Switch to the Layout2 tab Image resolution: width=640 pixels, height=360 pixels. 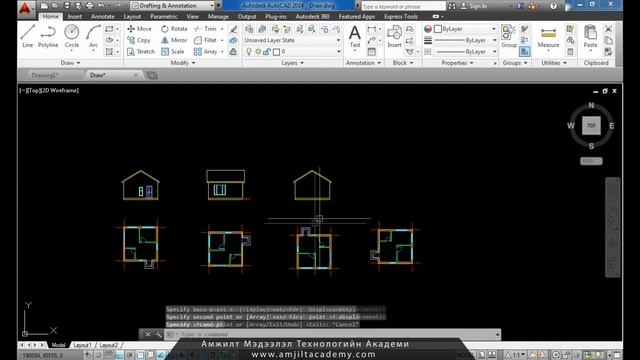108,345
